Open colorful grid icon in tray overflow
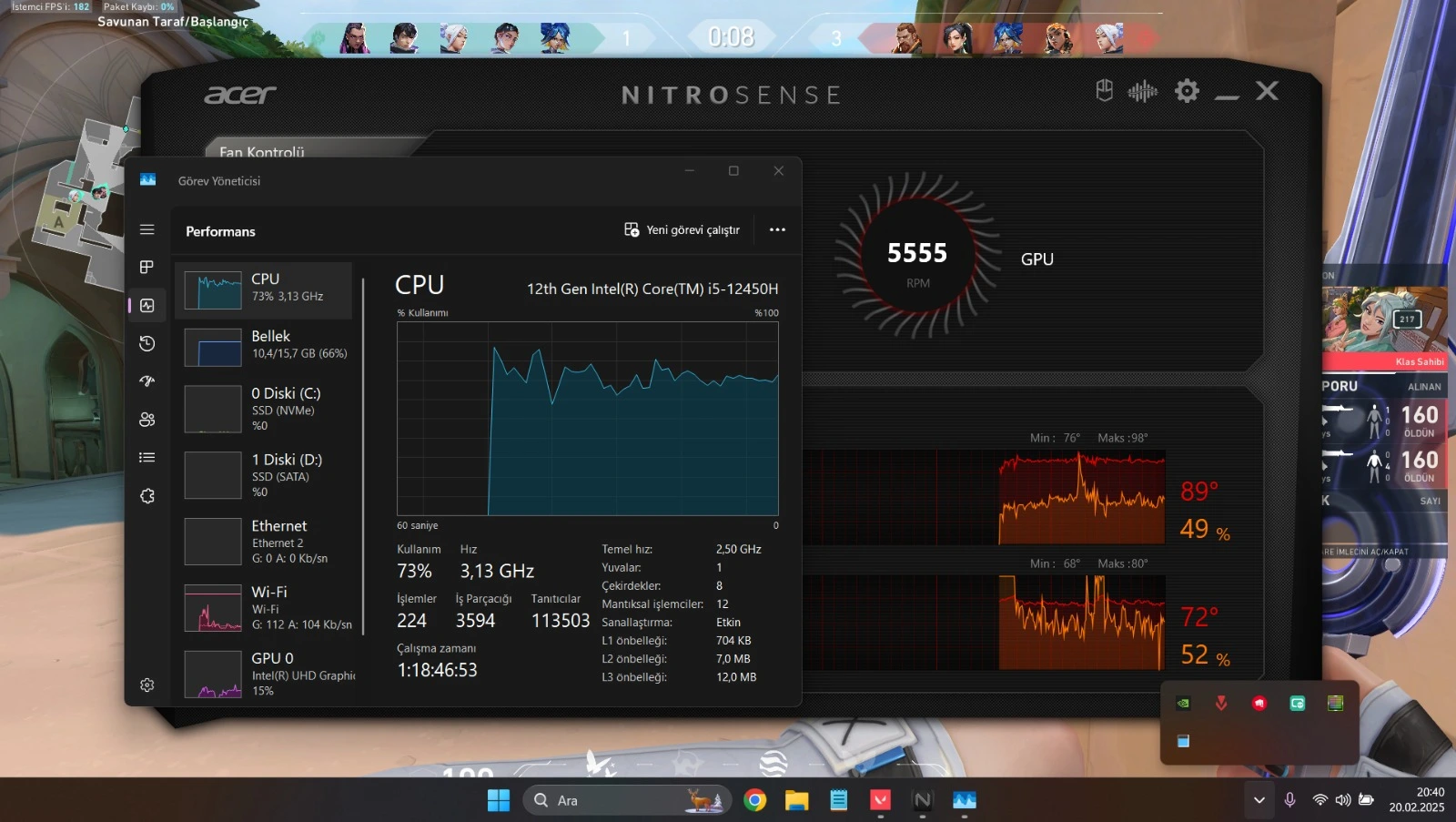Image resolution: width=1456 pixels, height=822 pixels. click(x=1335, y=703)
